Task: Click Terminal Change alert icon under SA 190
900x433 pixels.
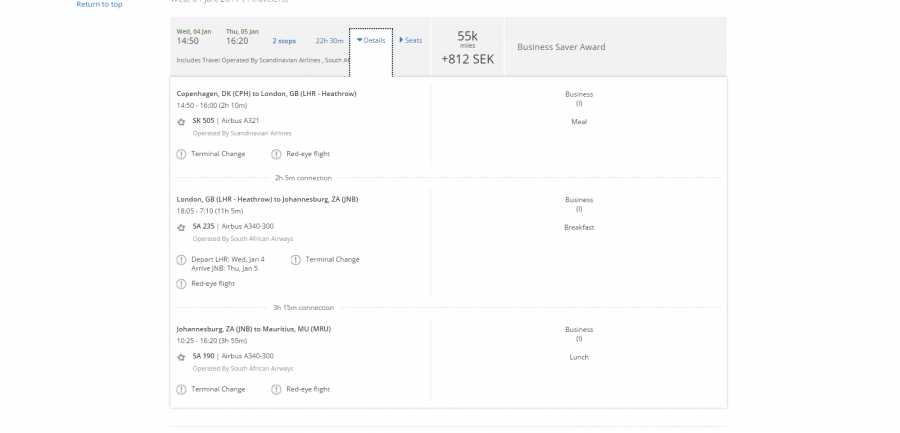Action: coord(181,389)
